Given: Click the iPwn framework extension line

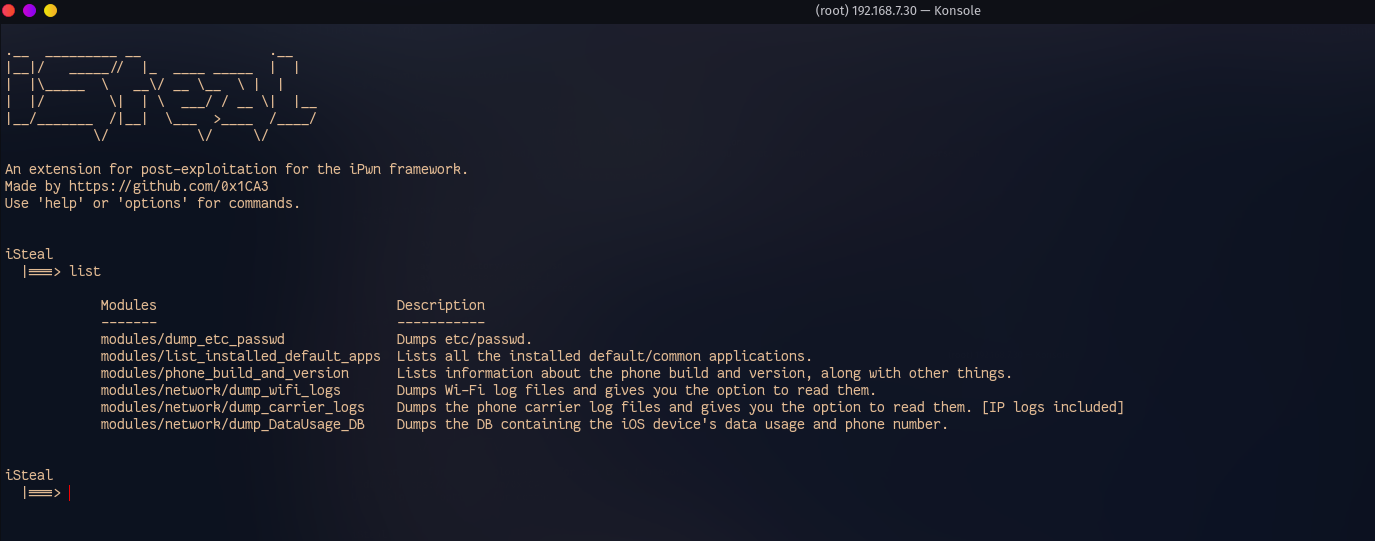Looking at the screenshot, I should click(237, 169).
